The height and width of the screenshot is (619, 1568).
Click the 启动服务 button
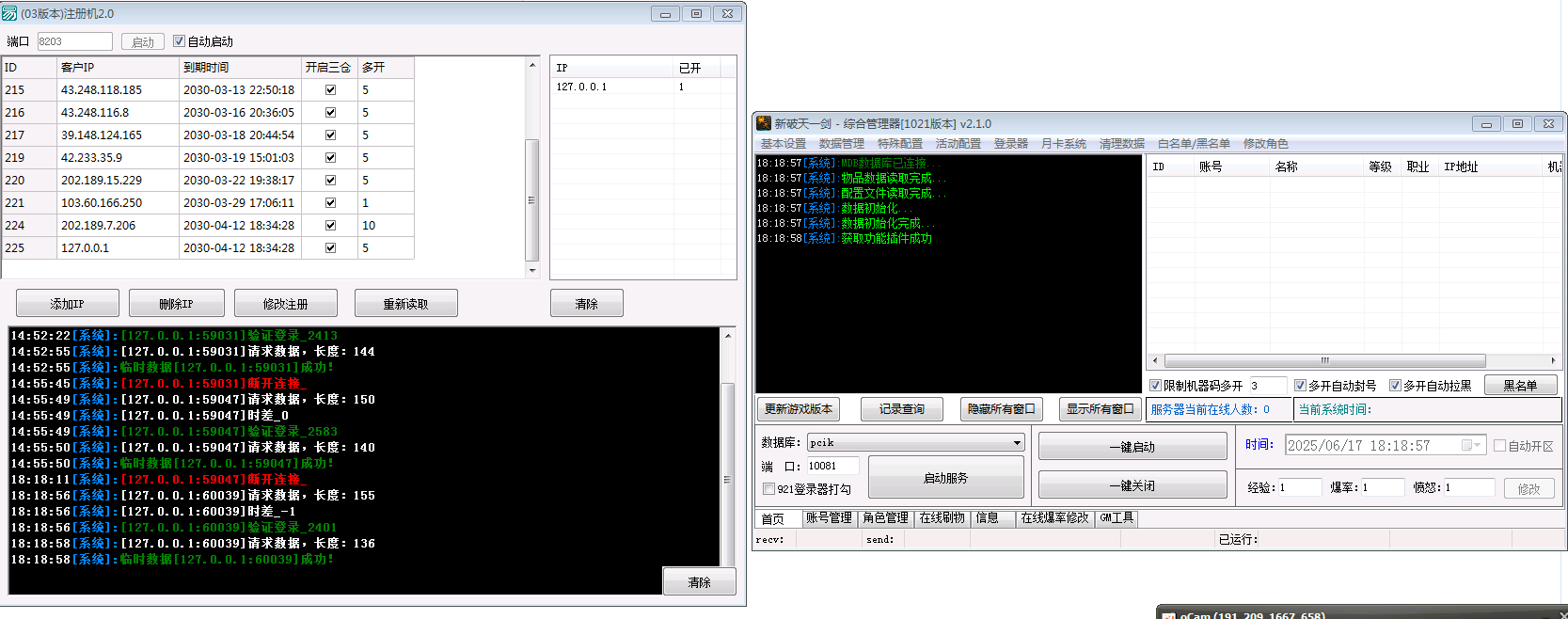pyautogui.click(x=946, y=478)
